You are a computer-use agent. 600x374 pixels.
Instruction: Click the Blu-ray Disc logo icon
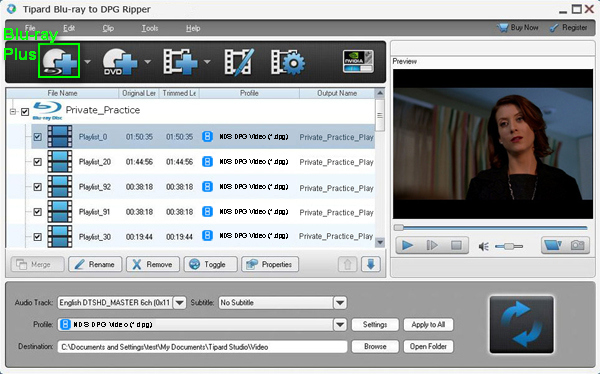point(47,111)
